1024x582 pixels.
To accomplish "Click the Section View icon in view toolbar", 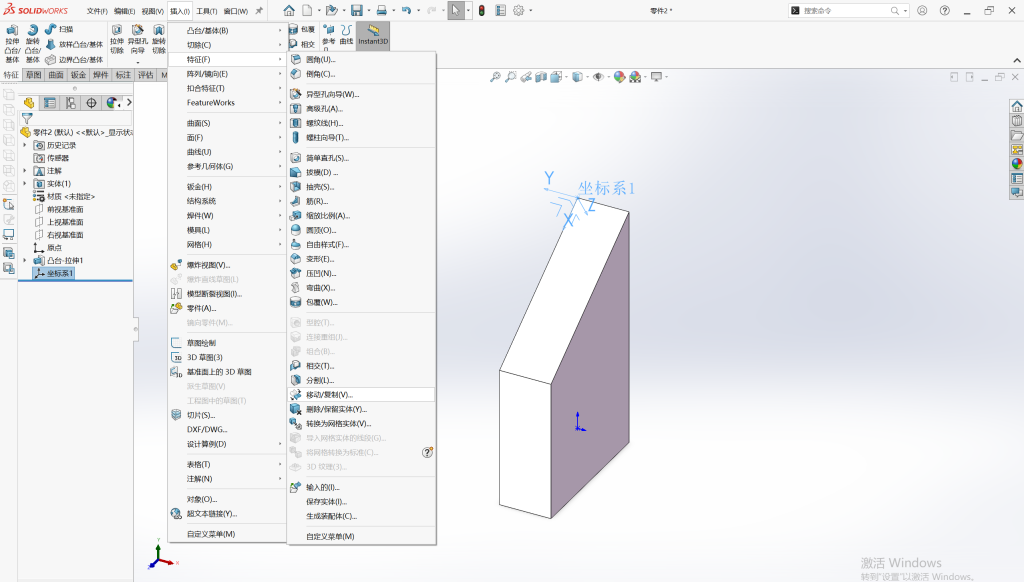I will (541, 77).
